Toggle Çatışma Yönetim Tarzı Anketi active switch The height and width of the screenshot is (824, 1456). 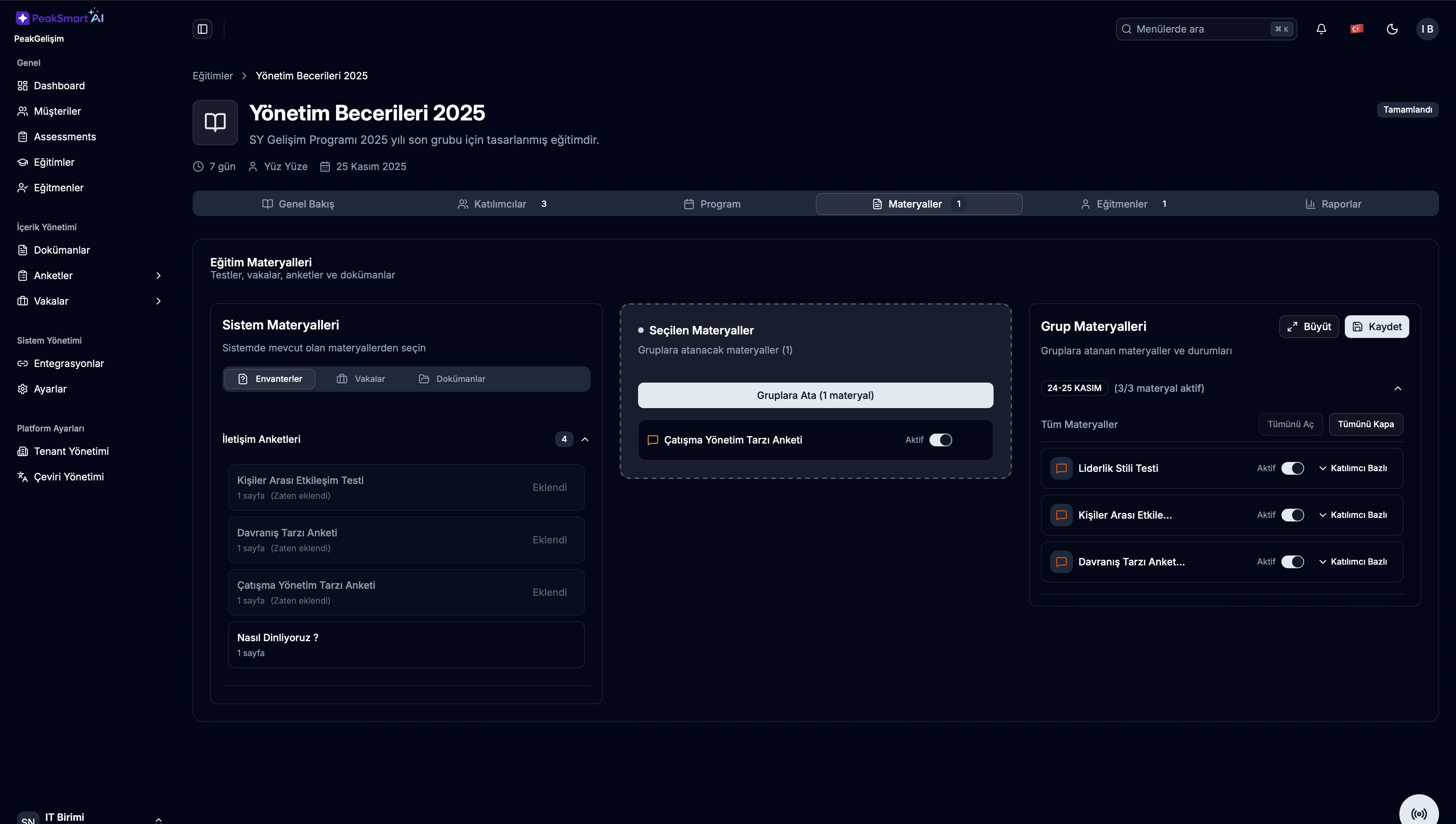[941, 440]
